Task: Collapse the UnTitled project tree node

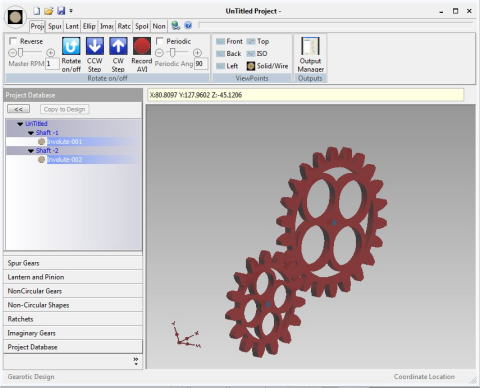Action: (20, 124)
